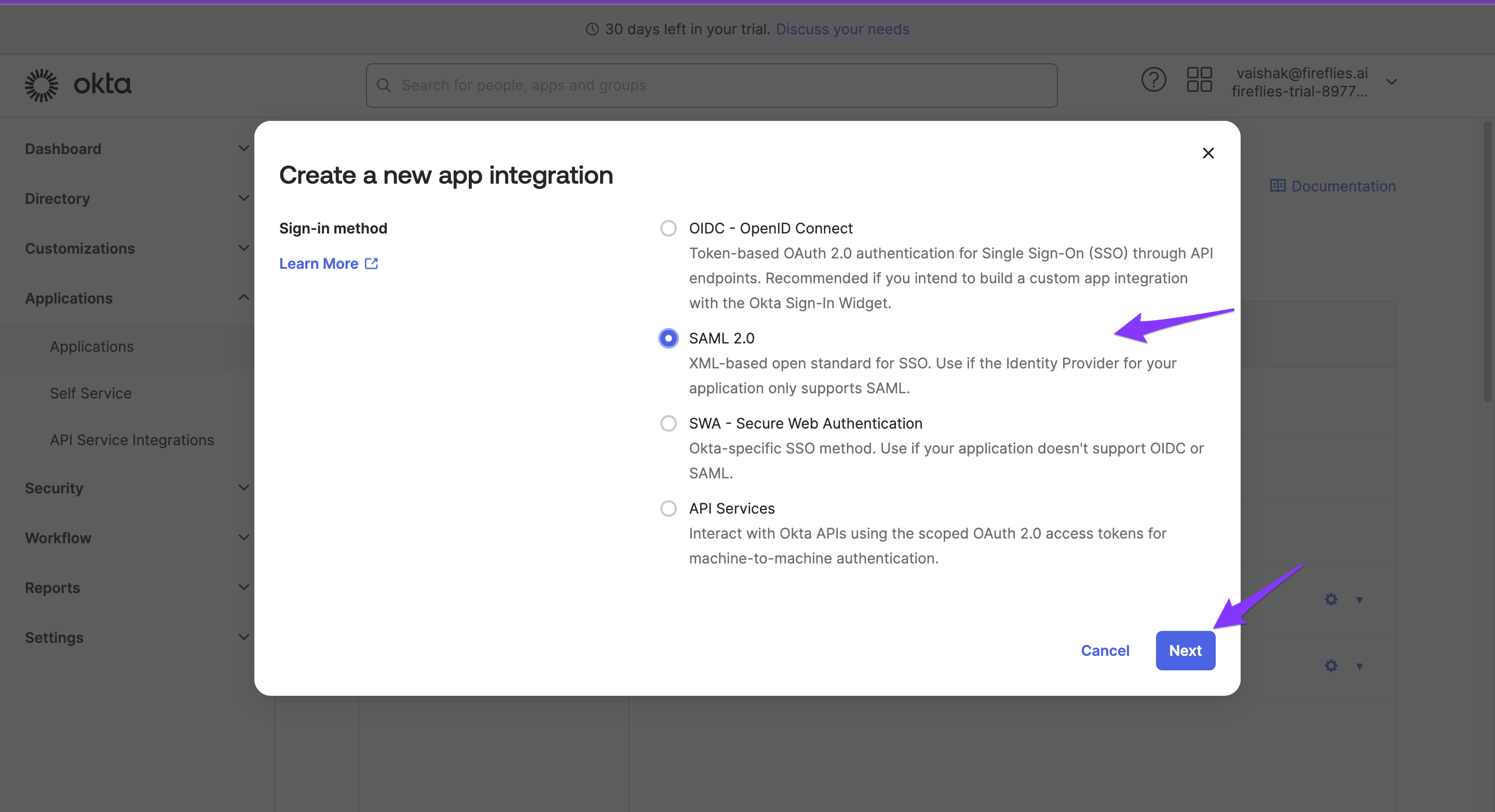
Task: Go to API Service Integrations
Action: pyautogui.click(x=132, y=440)
